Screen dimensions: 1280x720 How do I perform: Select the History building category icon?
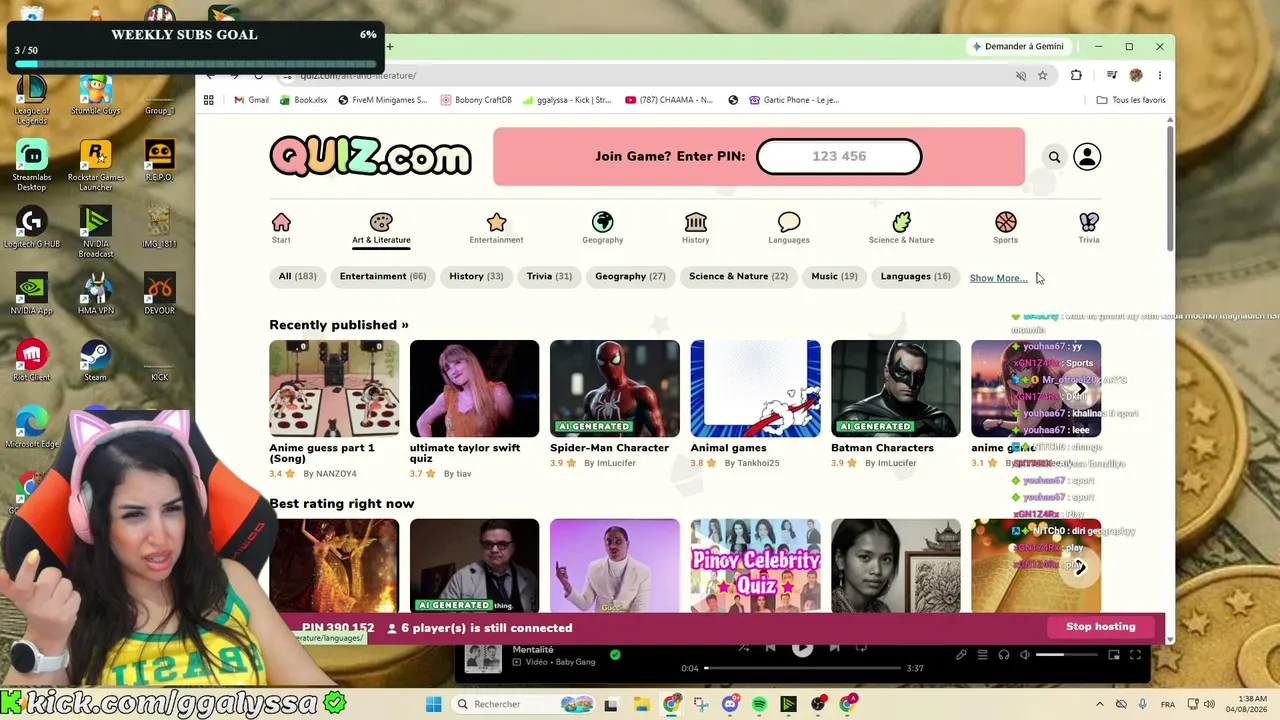point(696,222)
